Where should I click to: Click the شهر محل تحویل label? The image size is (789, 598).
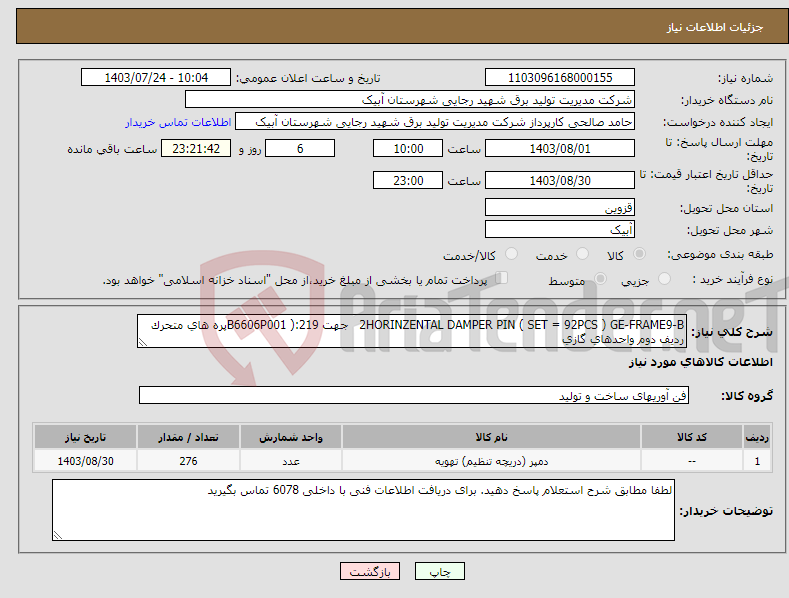730,231
